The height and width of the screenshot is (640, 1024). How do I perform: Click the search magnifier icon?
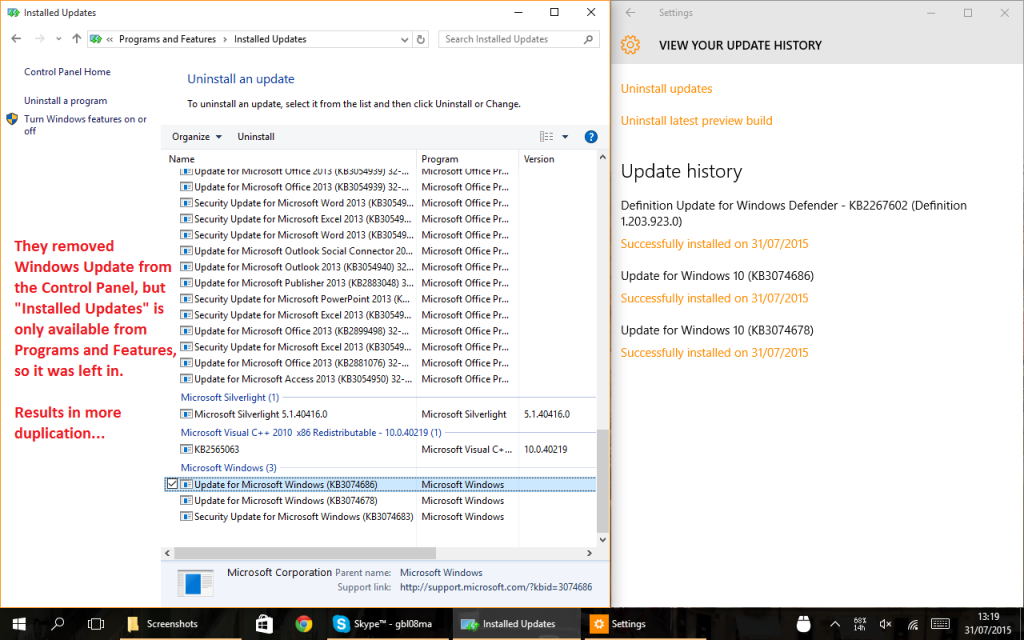click(588, 39)
